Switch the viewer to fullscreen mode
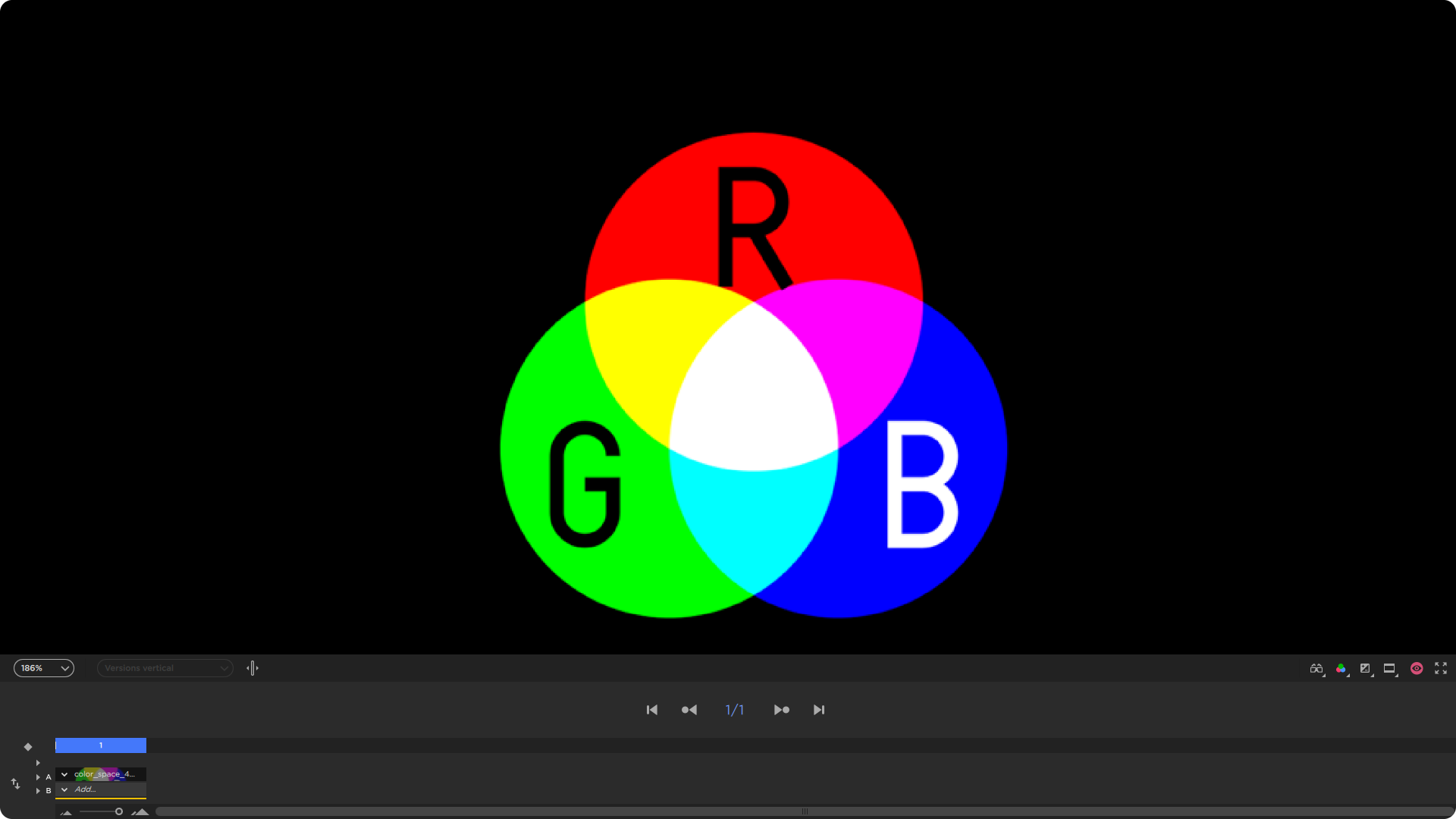This screenshot has width=1456, height=819. pyautogui.click(x=1441, y=668)
